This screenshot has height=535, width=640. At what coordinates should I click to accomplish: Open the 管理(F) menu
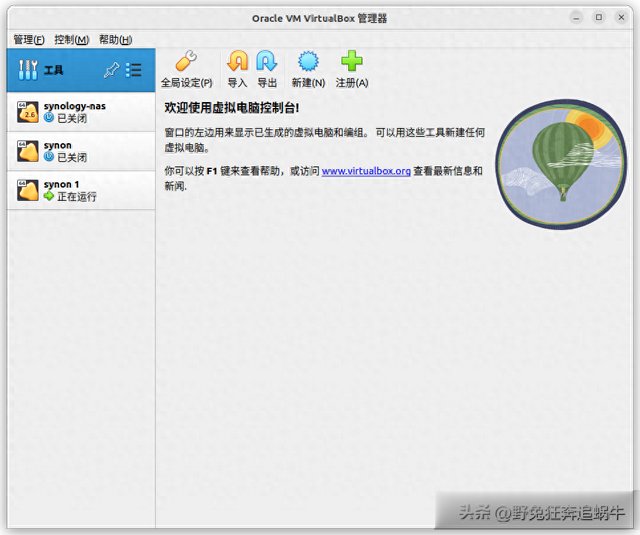(29, 40)
